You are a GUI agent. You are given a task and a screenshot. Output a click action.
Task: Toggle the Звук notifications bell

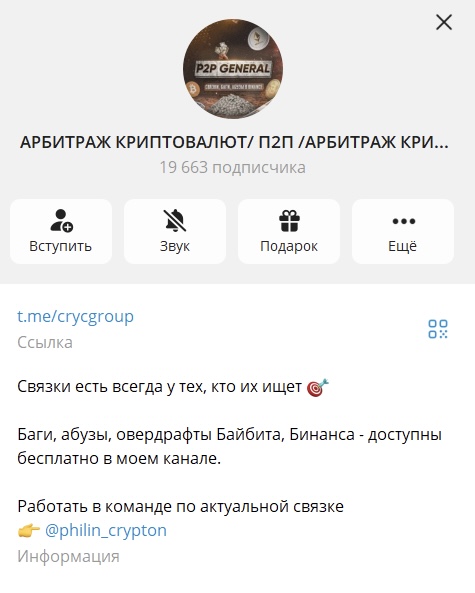pos(175,231)
